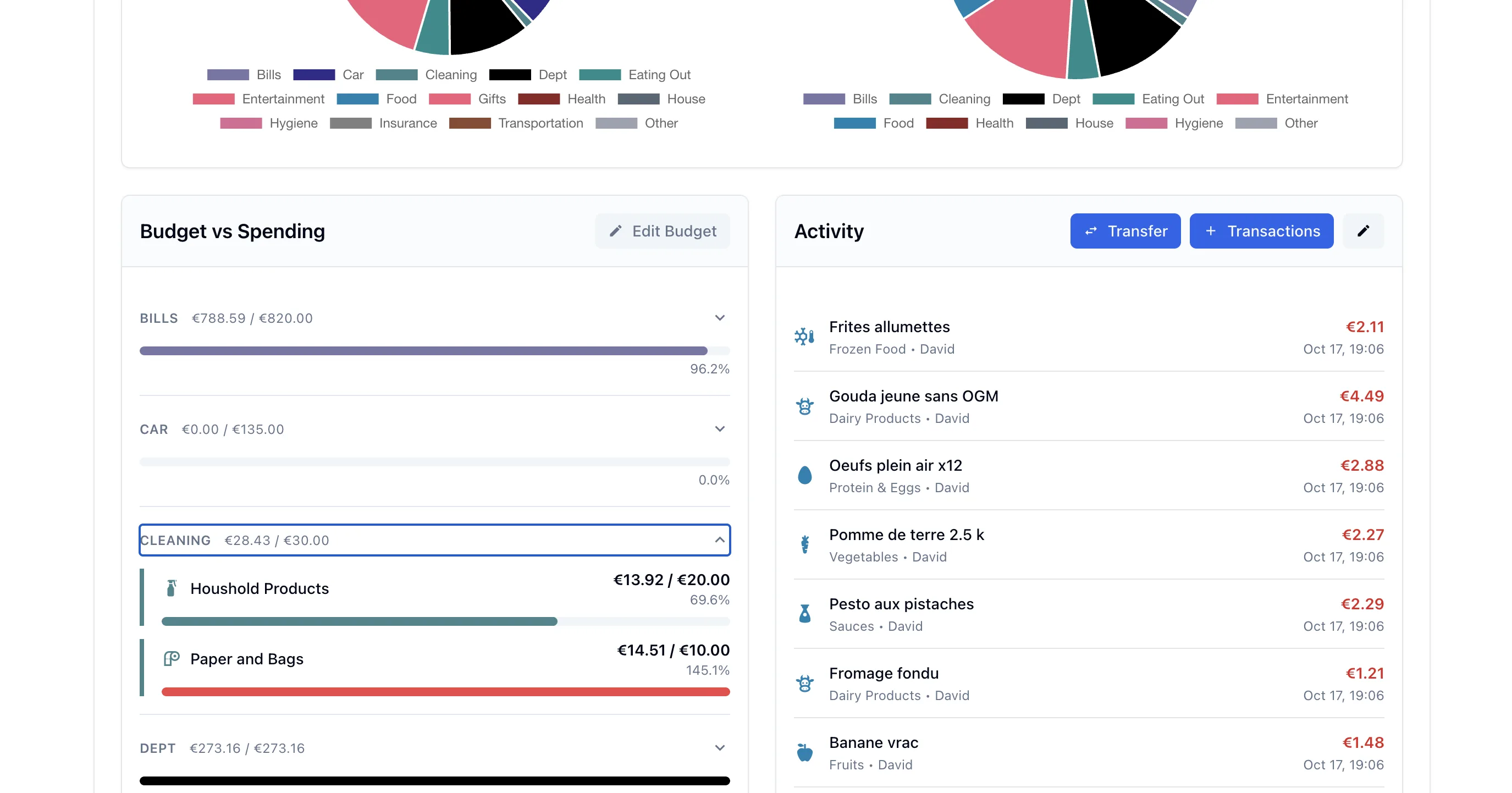Click the Frozen Food icon beside Frites allumettes
This screenshot has width=1512, height=793.
coord(805,337)
